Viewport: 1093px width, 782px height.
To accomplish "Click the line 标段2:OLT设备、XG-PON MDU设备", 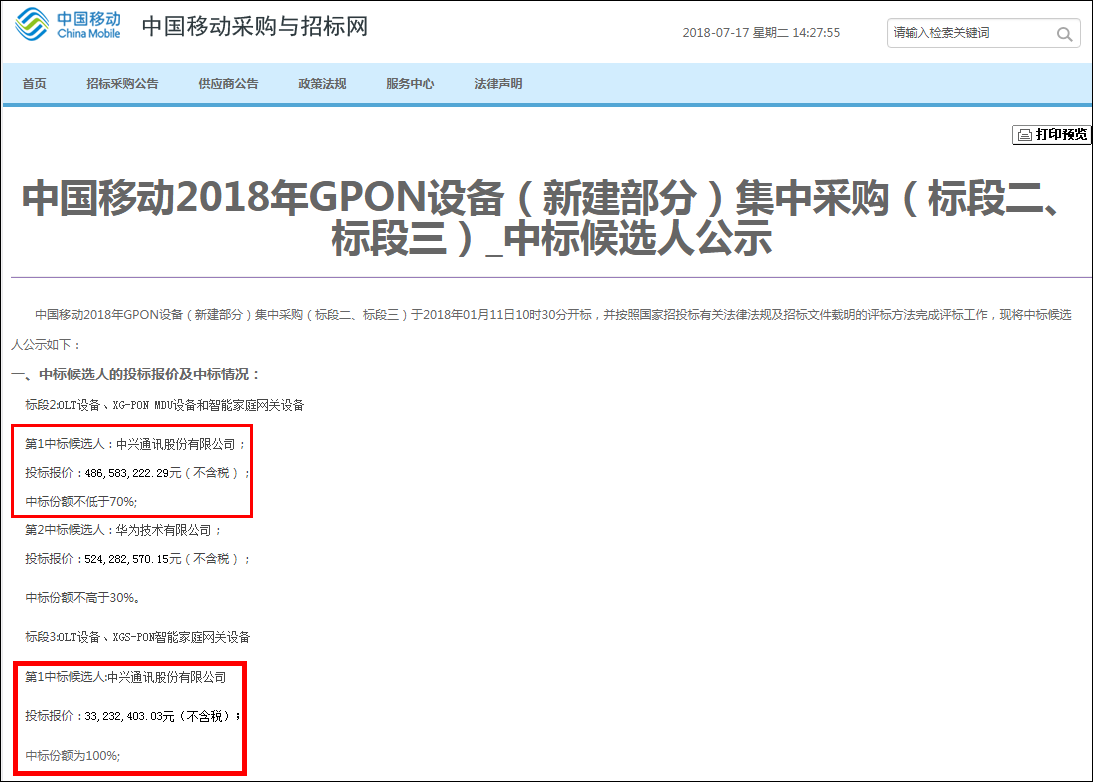I will click(165, 405).
